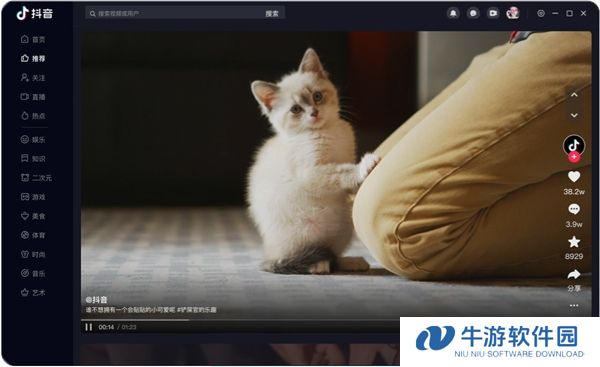
Task: Open the 抖音 author avatar on video
Action: [574, 145]
